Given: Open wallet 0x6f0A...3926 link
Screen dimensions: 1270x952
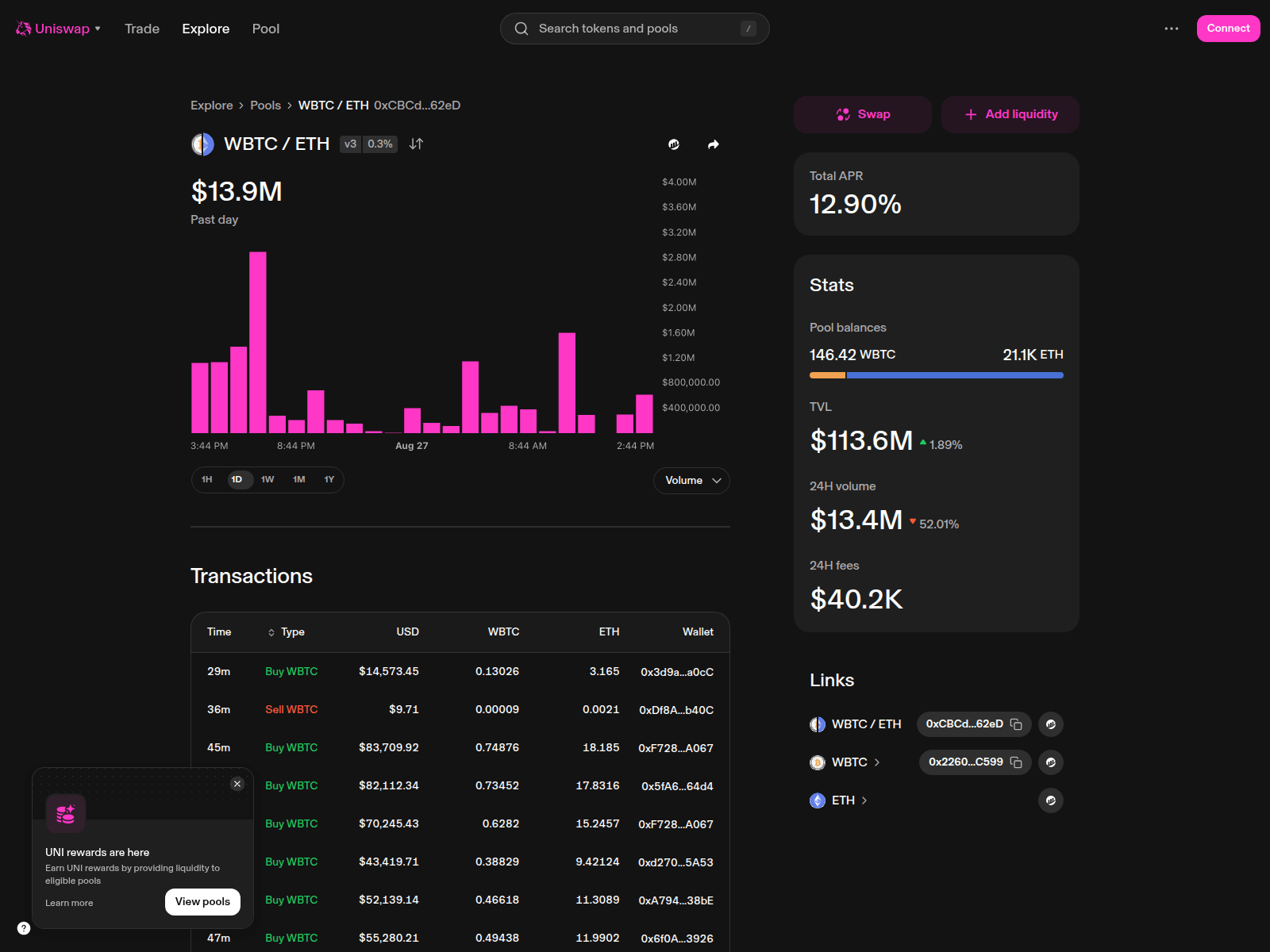Looking at the screenshot, I should tap(677, 939).
